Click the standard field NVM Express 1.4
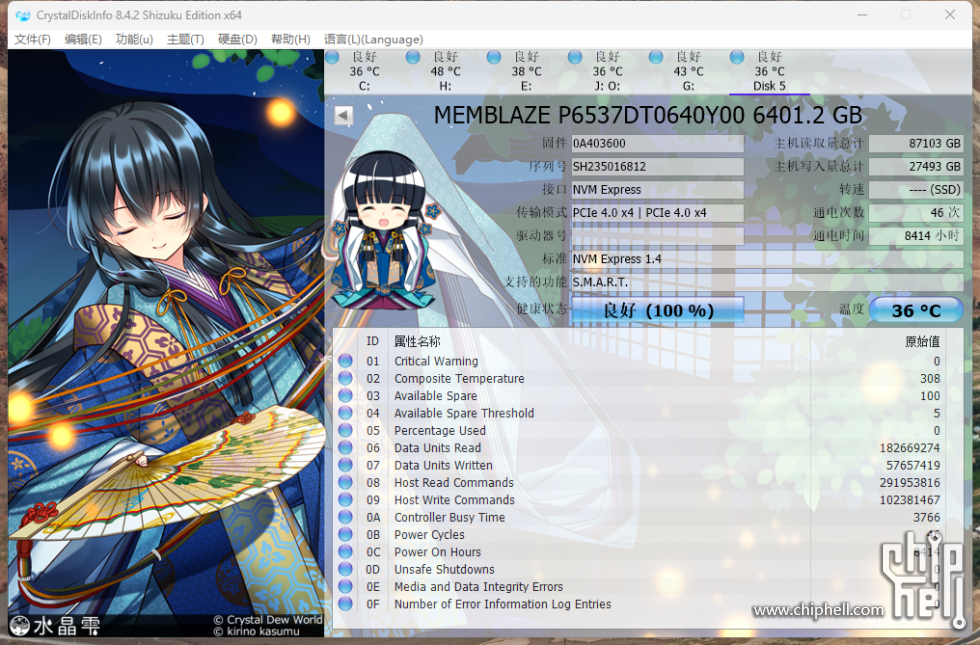980x645 pixels. point(768,259)
